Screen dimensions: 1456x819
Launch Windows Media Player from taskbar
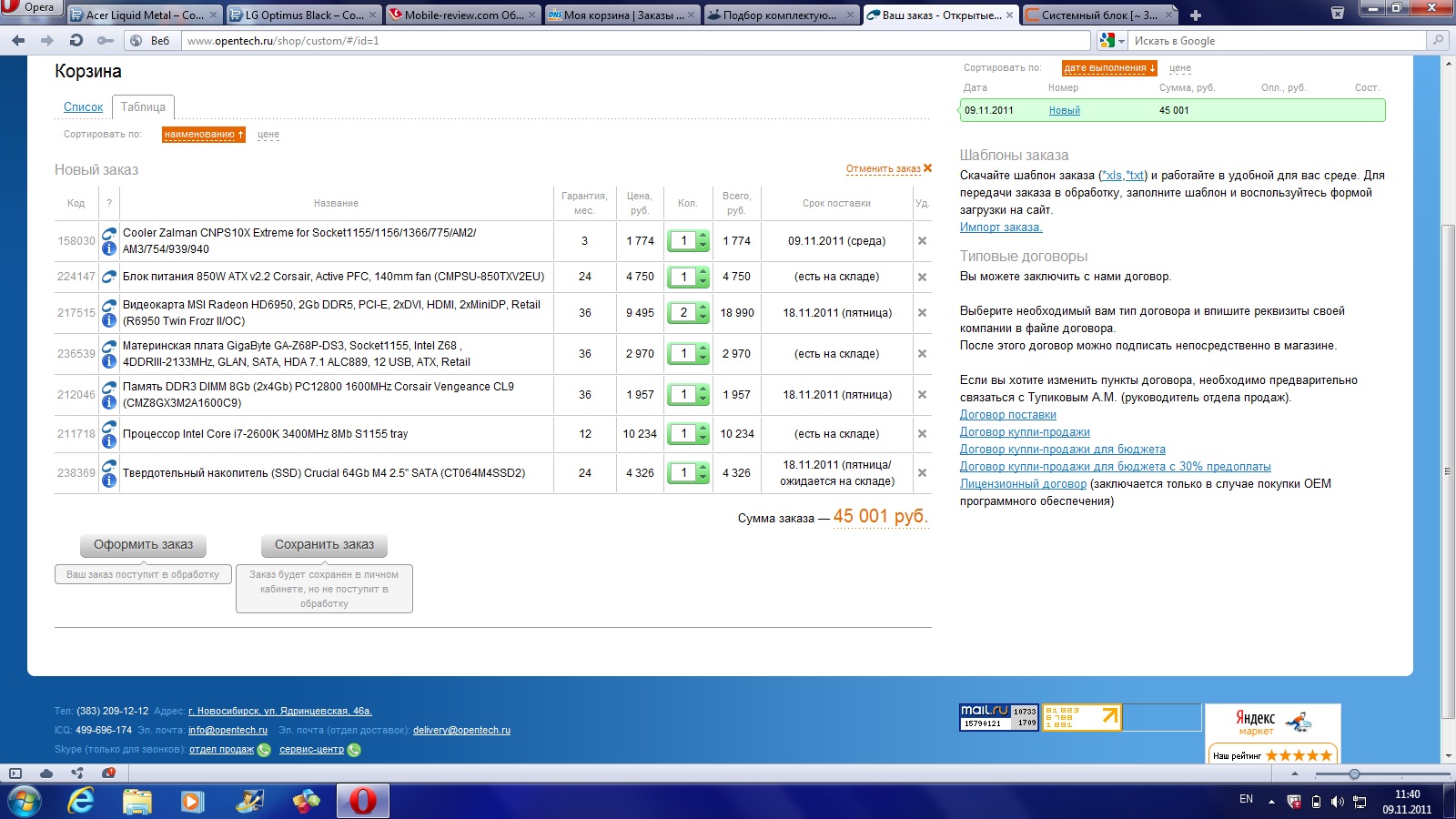click(192, 801)
